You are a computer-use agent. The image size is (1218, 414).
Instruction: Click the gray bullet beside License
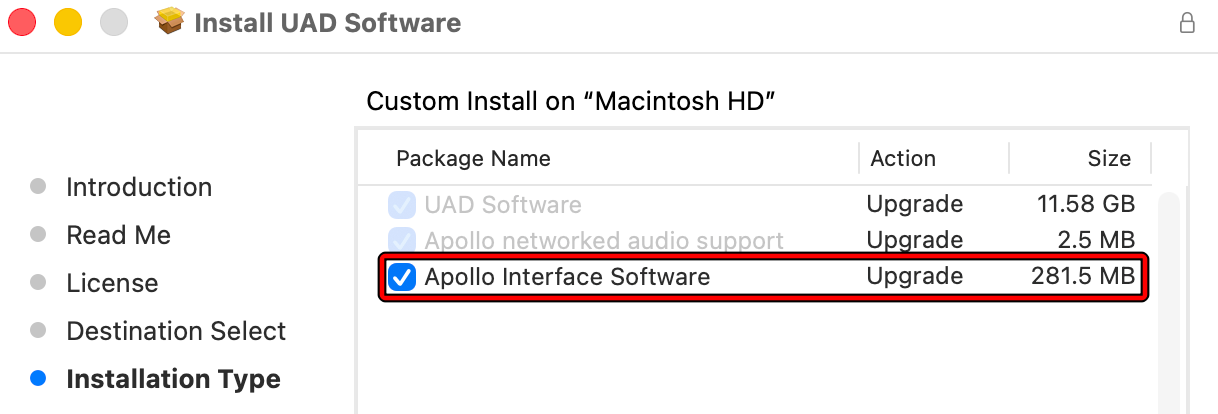coord(38,283)
